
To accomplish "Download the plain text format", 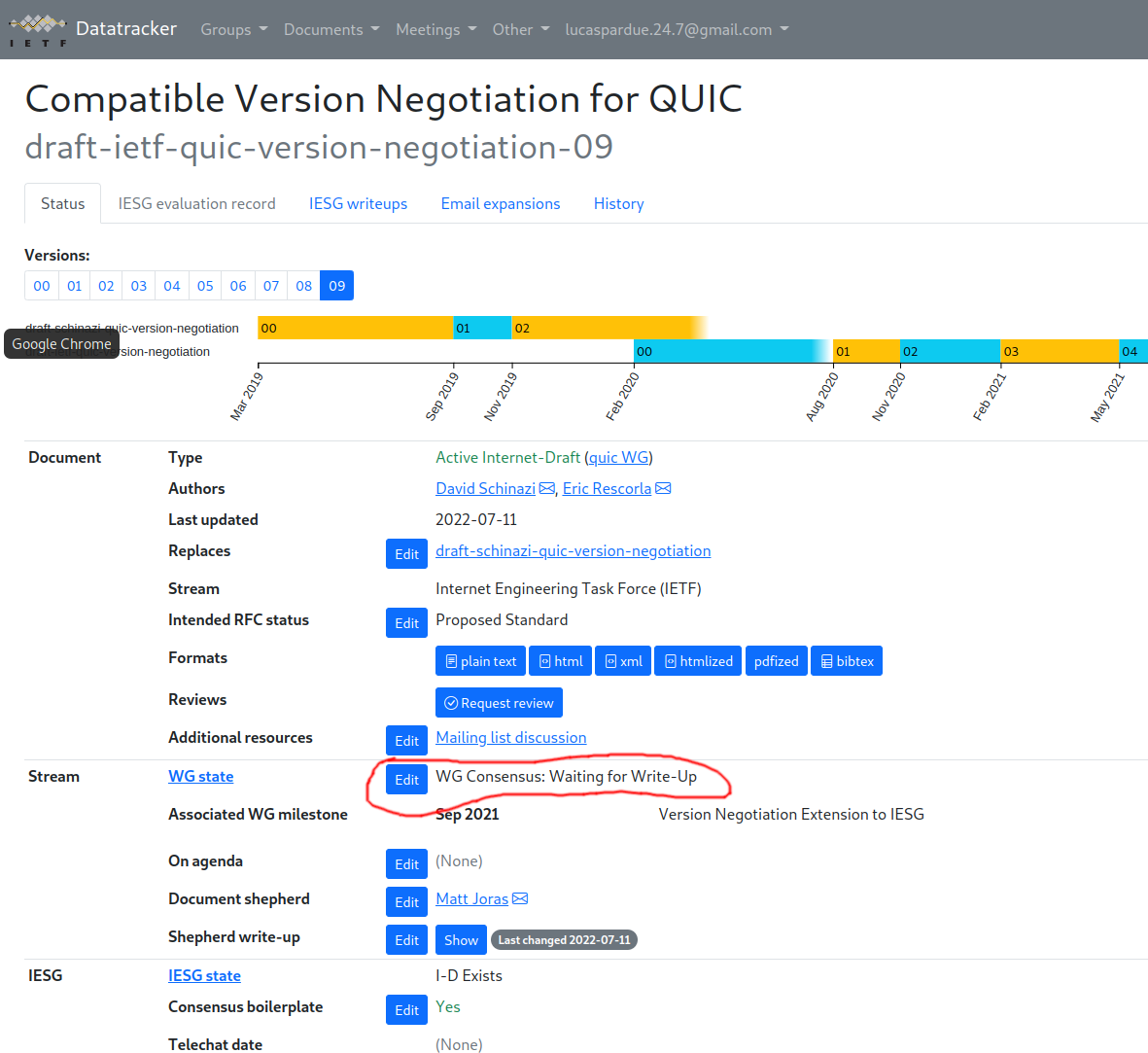I will pos(480,660).
